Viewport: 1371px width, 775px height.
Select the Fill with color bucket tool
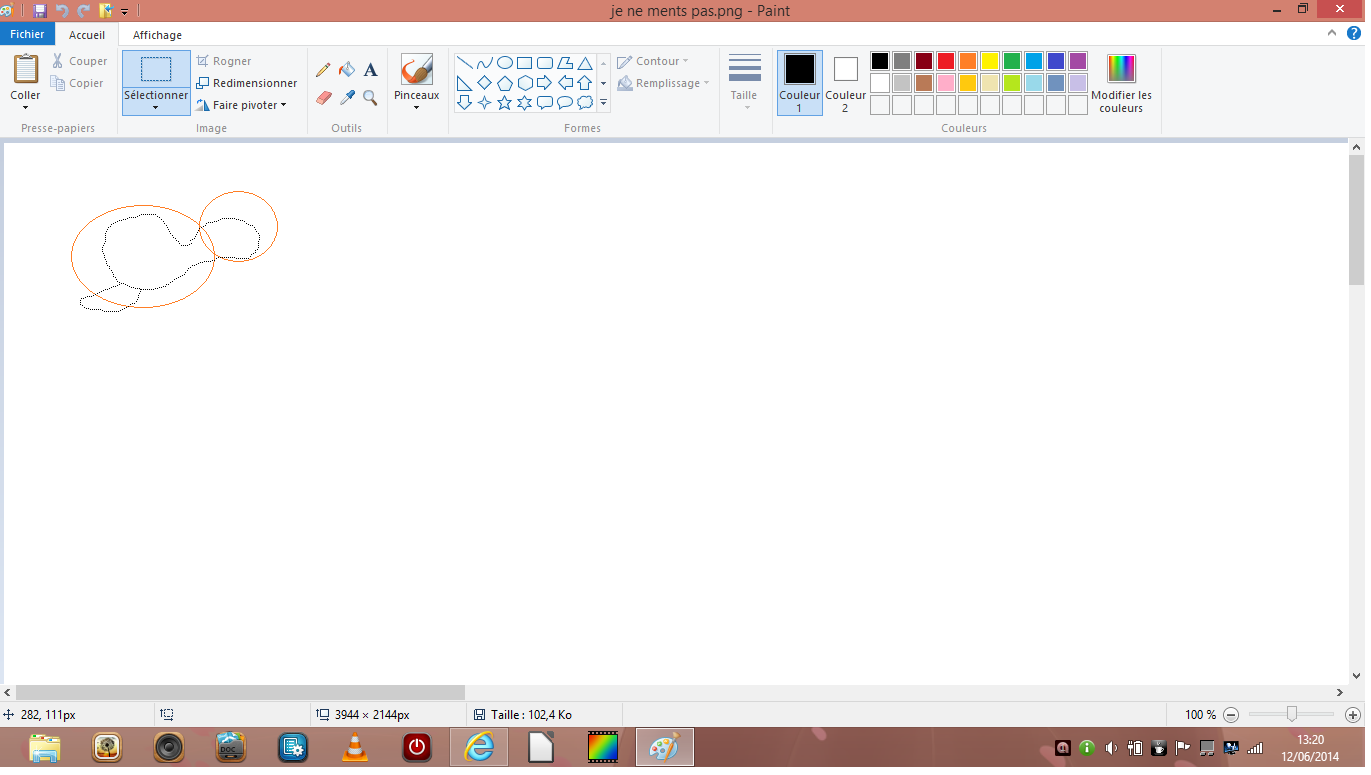(x=347, y=70)
